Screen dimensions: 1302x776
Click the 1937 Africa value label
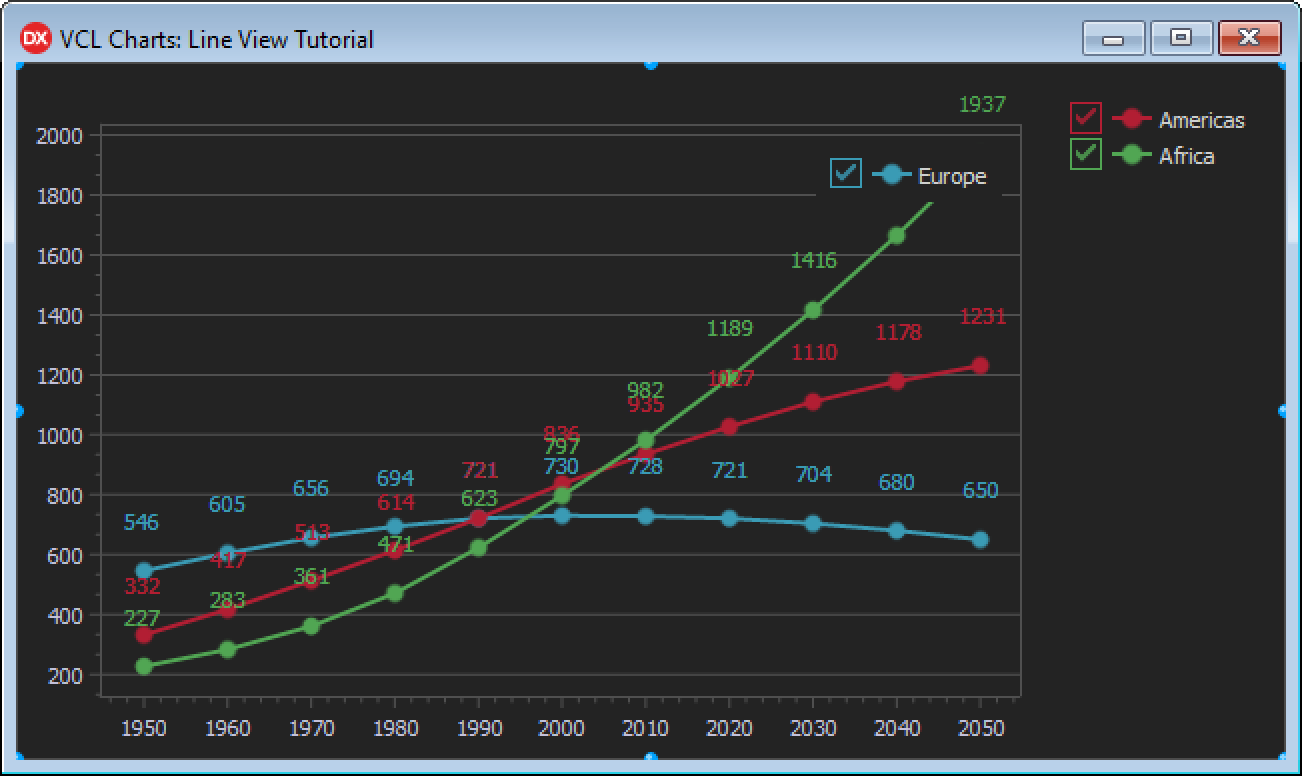tap(981, 104)
